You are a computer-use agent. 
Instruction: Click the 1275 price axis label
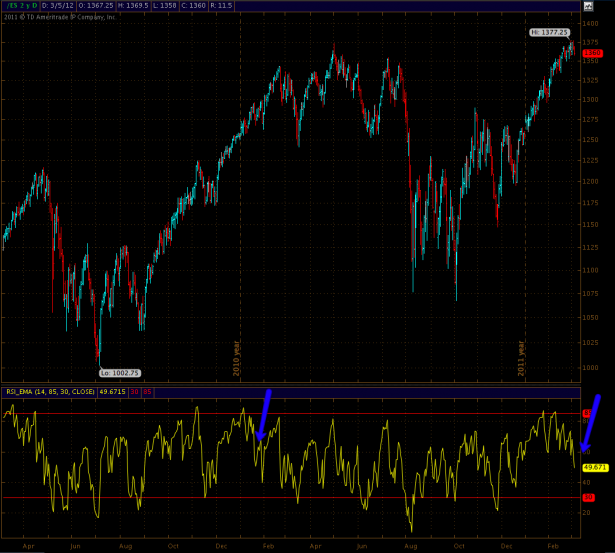[591, 119]
